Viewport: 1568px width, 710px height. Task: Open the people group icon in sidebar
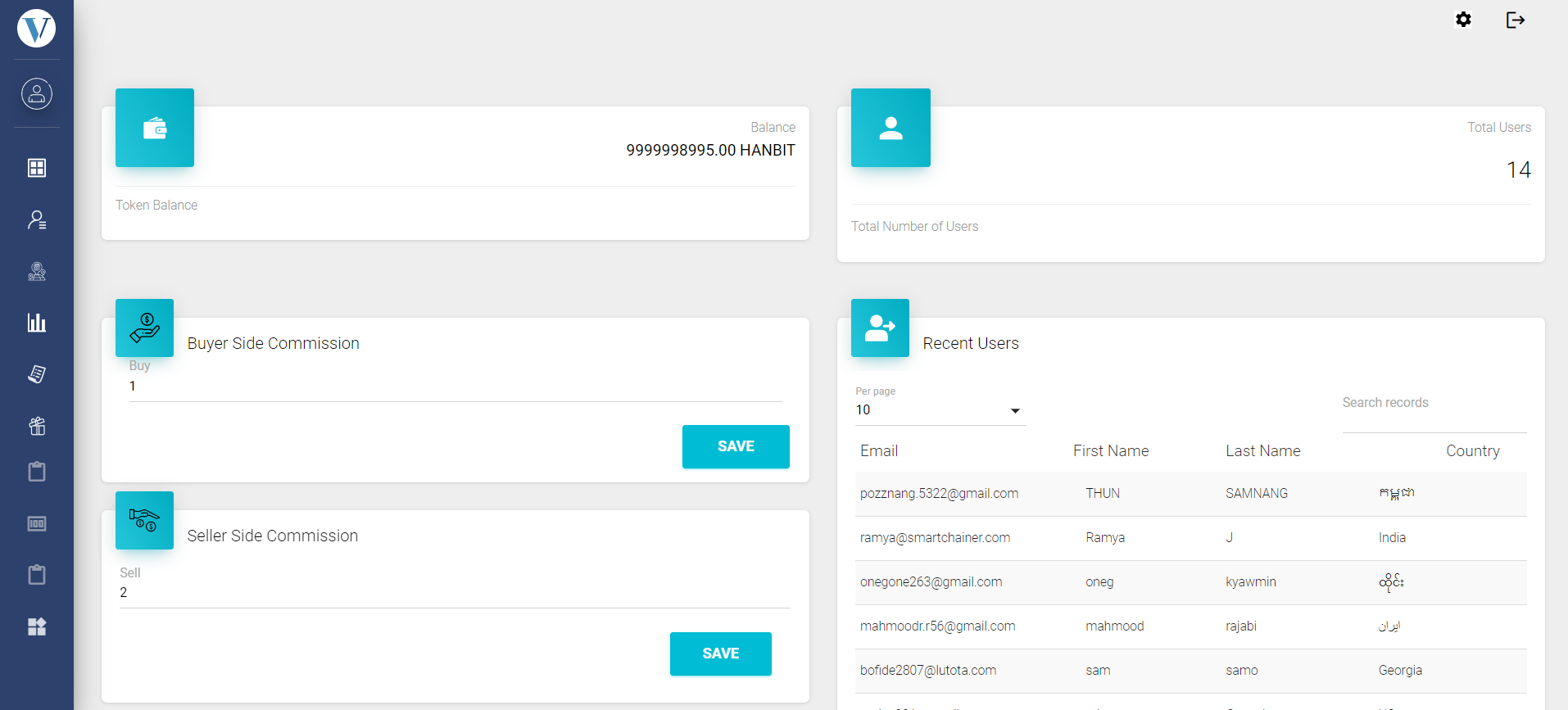pyautogui.click(x=37, y=271)
